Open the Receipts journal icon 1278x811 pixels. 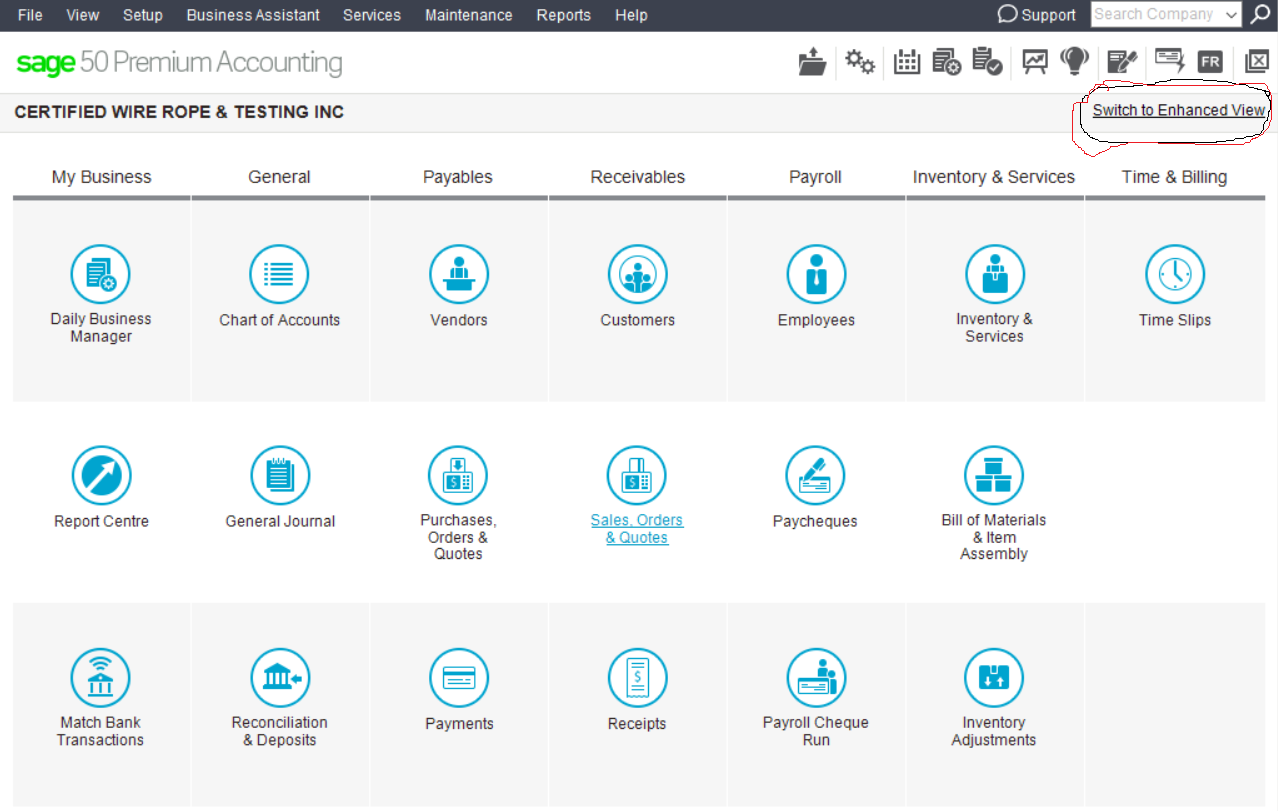pyautogui.click(x=637, y=678)
